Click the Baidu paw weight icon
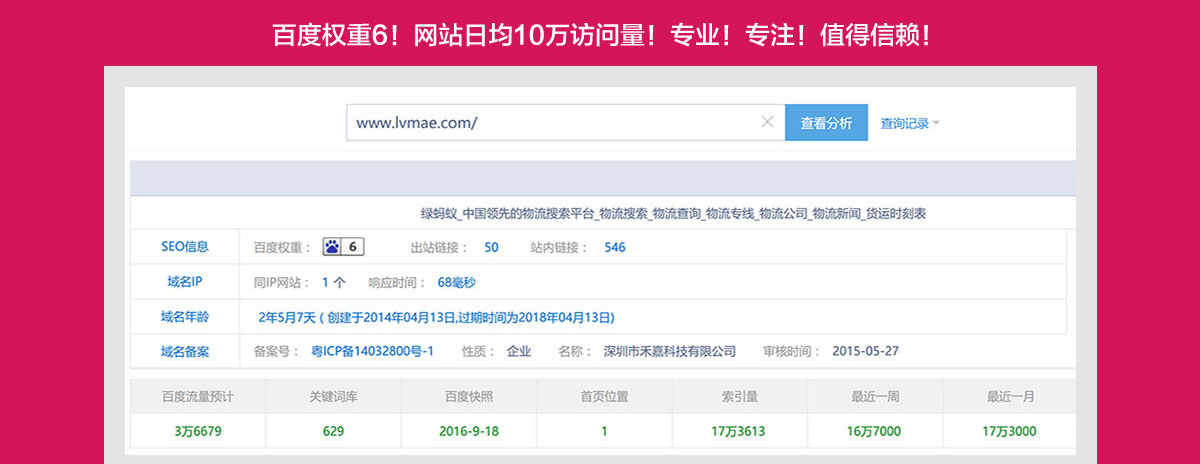This screenshot has width=1200, height=464. pyautogui.click(x=332, y=247)
